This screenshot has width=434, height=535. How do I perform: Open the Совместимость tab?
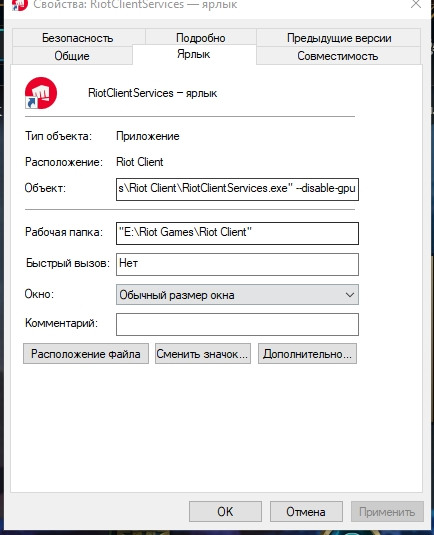click(x=338, y=56)
